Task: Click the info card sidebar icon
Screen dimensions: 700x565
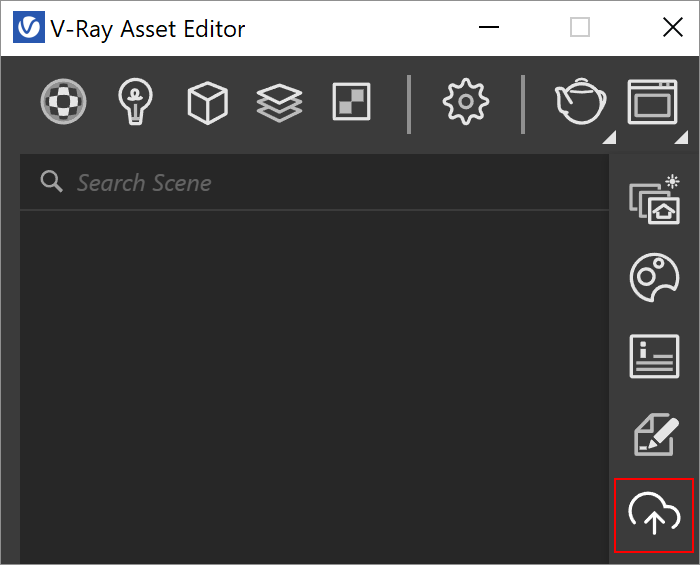Action: pyautogui.click(x=654, y=356)
